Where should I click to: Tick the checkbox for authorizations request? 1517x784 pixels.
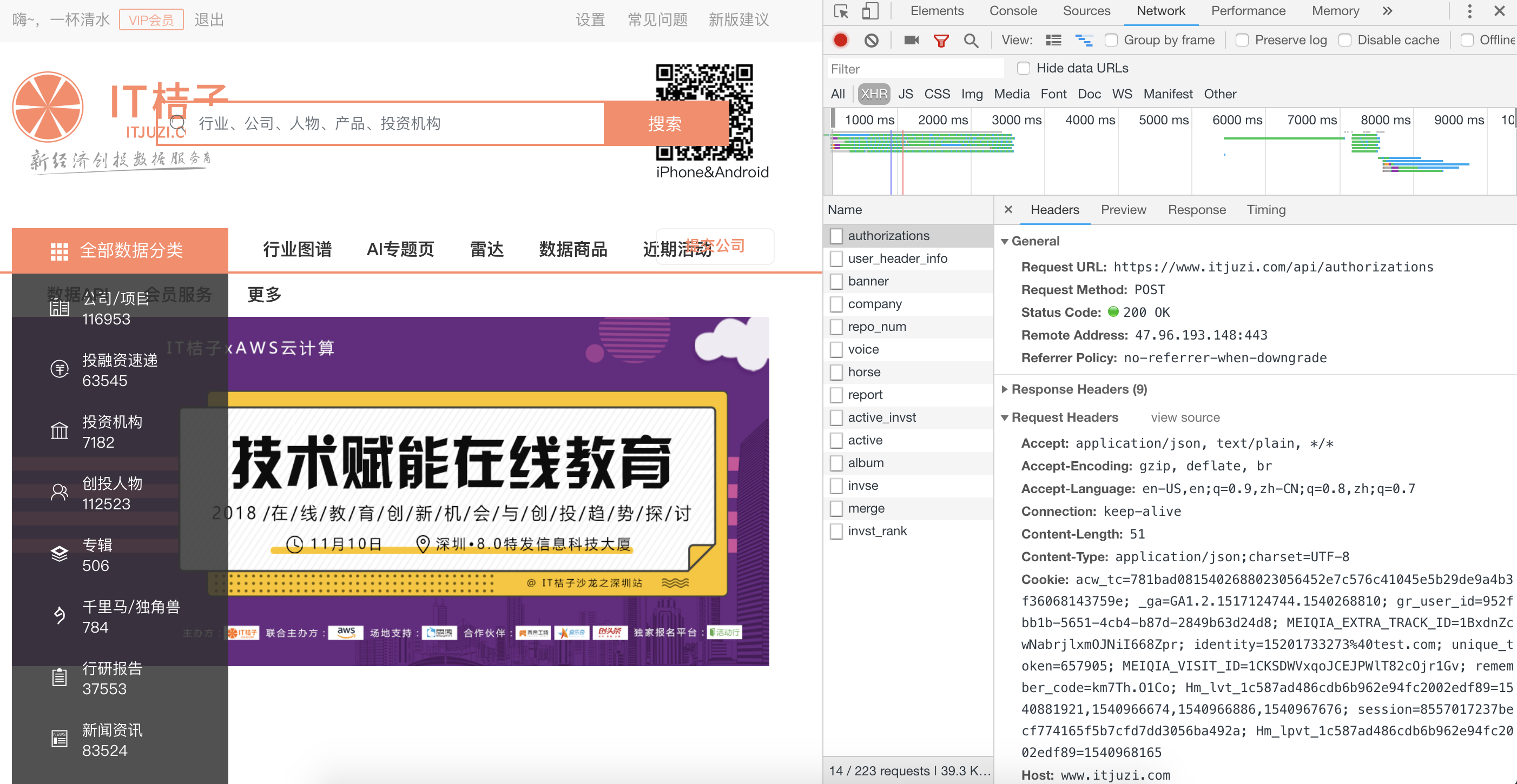pyautogui.click(x=836, y=236)
